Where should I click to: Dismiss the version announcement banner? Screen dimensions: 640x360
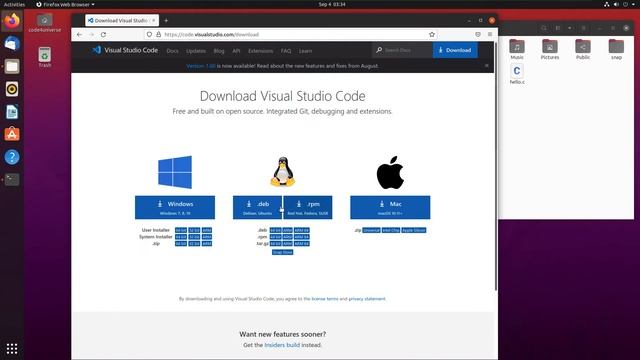pos(487,66)
